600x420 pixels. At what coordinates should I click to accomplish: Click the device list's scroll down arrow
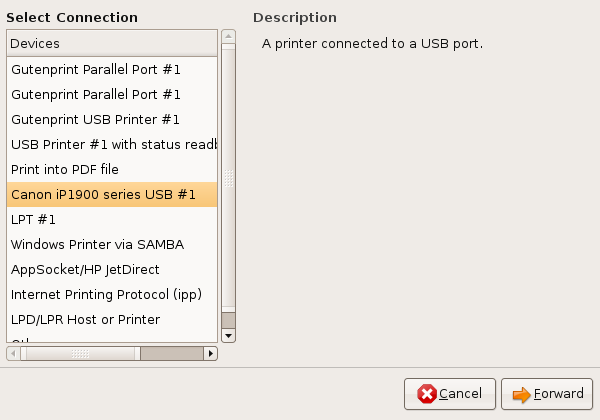228,335
